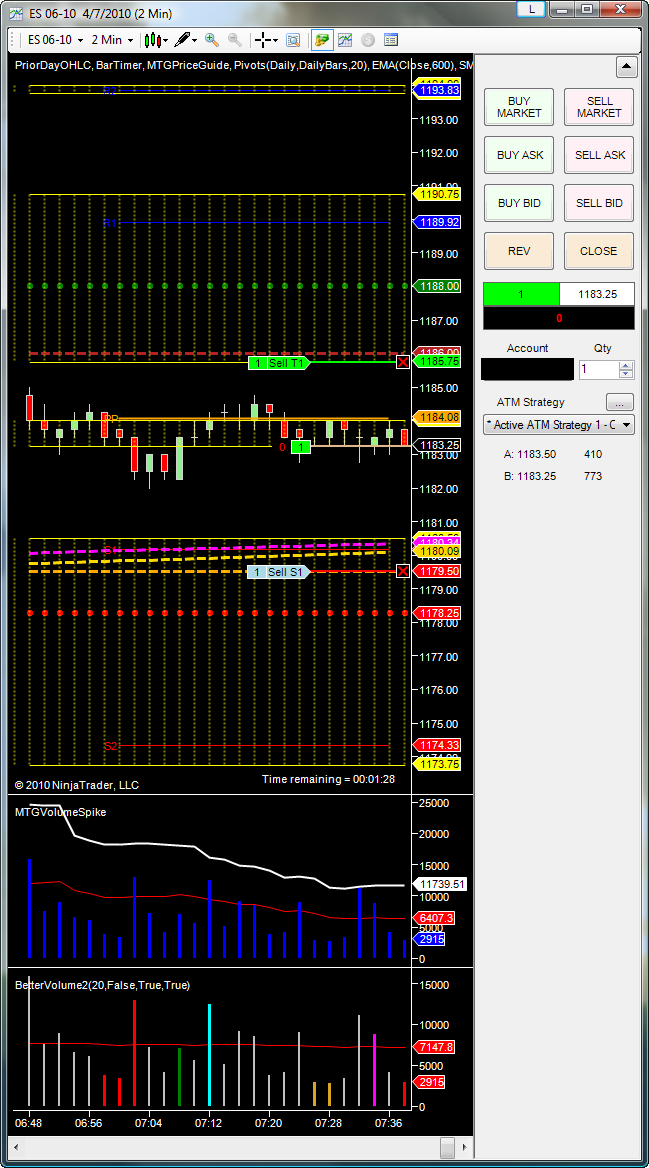The height and width of the screenshot is (1168, 649).
Task: Show the Data Box window
Action: coord(293,39)
